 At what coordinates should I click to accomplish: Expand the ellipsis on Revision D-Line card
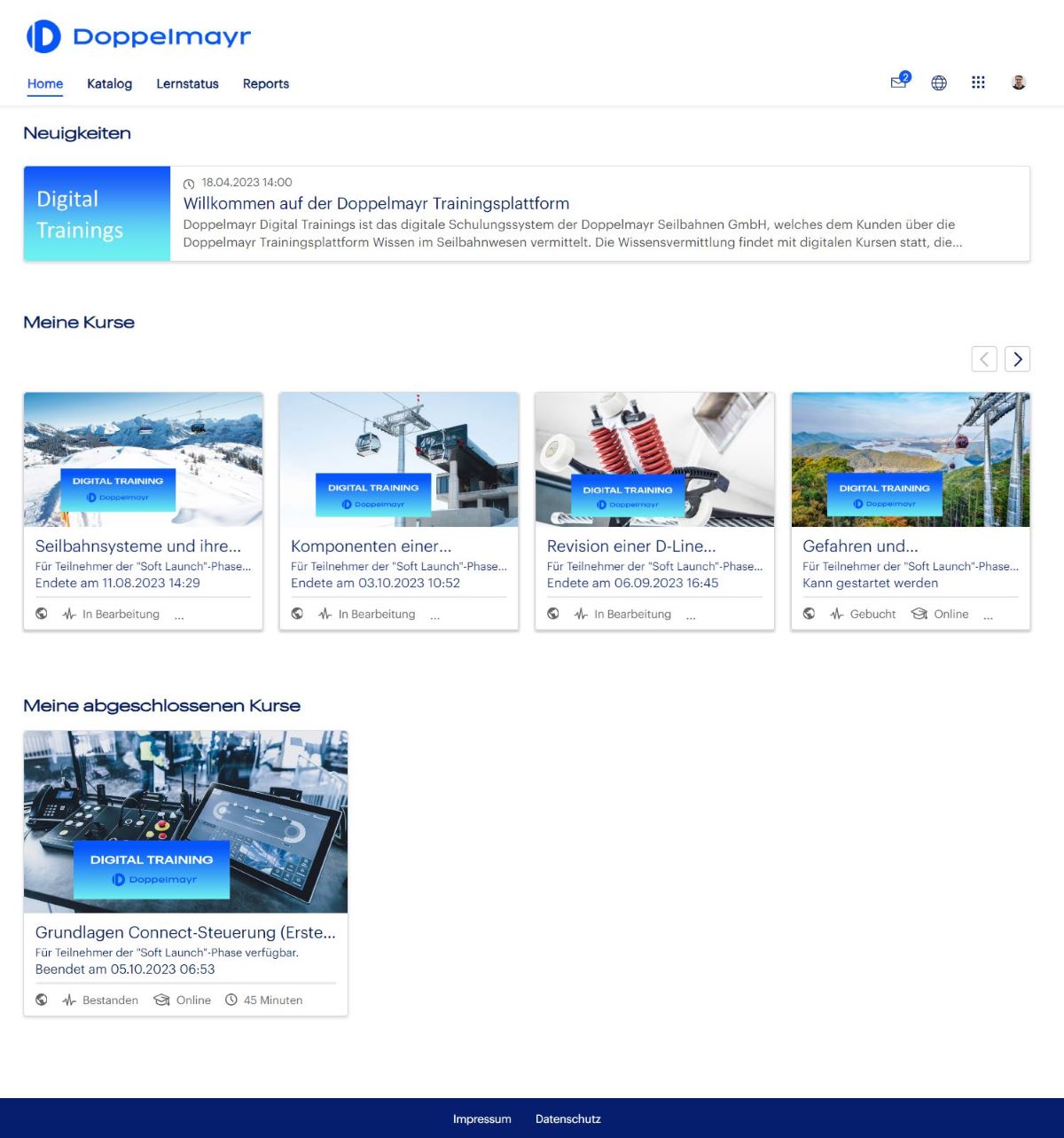[x=691, y=615]
